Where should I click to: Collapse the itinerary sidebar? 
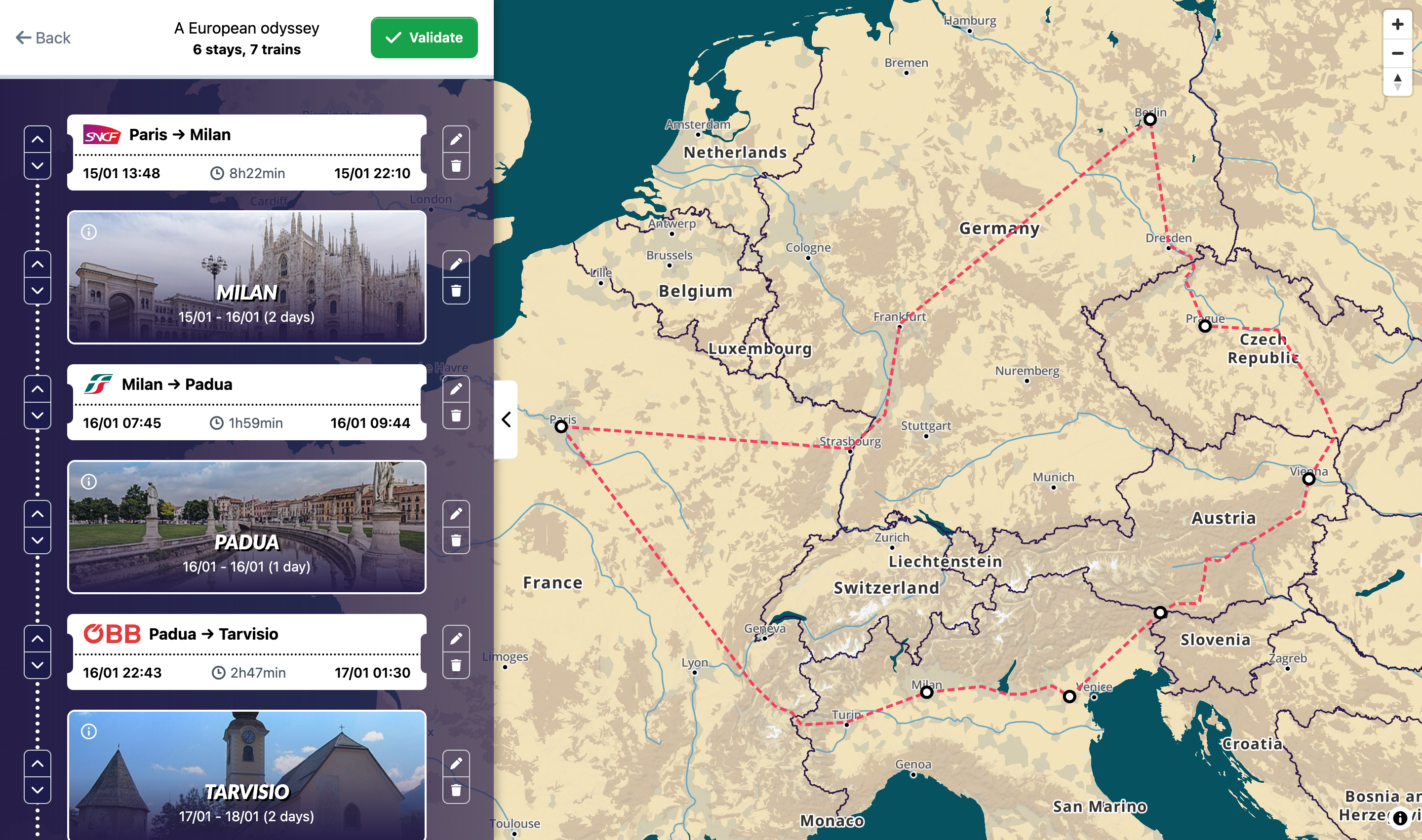506,420
